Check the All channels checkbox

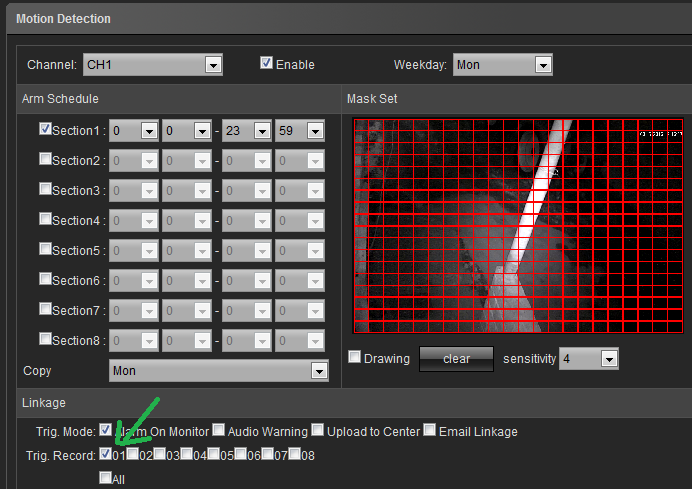[x=105, y=478]
